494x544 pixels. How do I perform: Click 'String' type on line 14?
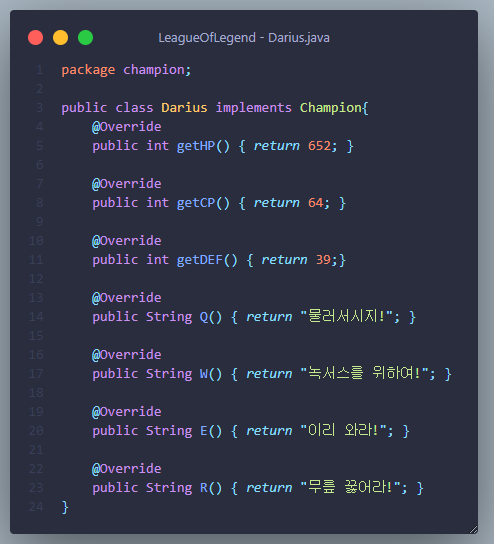[x=169, y=317]
